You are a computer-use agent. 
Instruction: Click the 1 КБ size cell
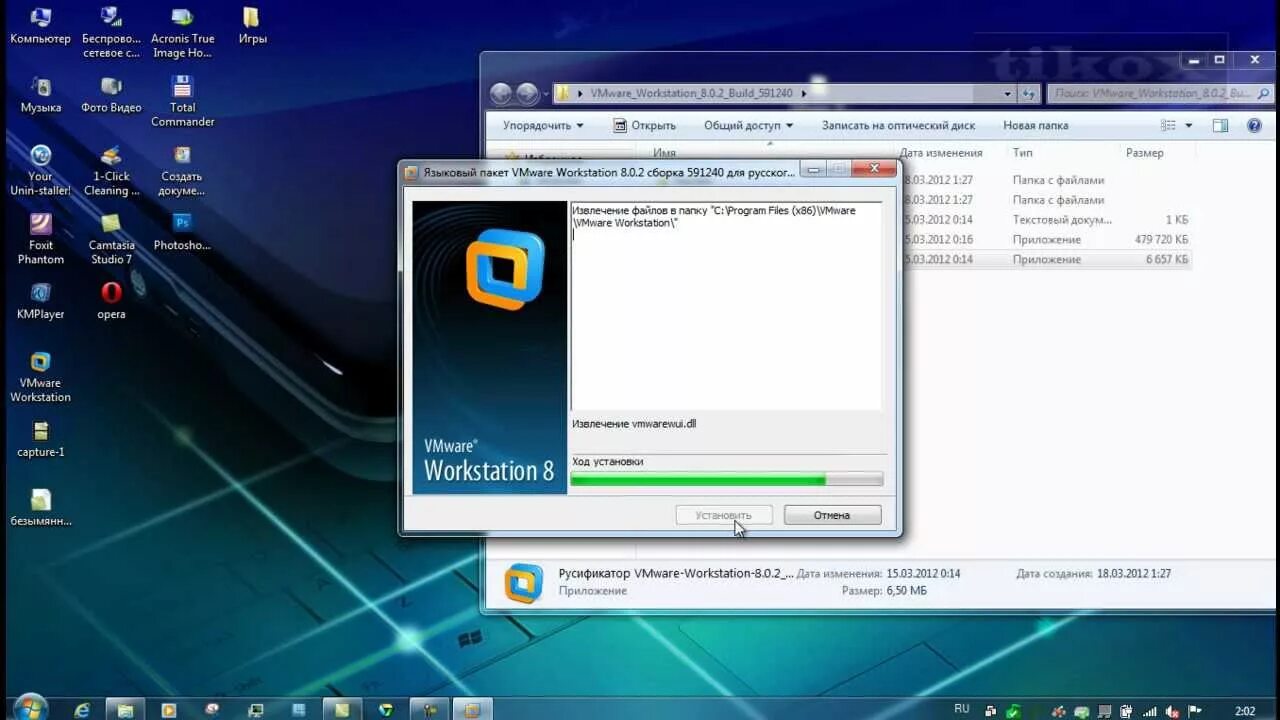[1176, 220]
